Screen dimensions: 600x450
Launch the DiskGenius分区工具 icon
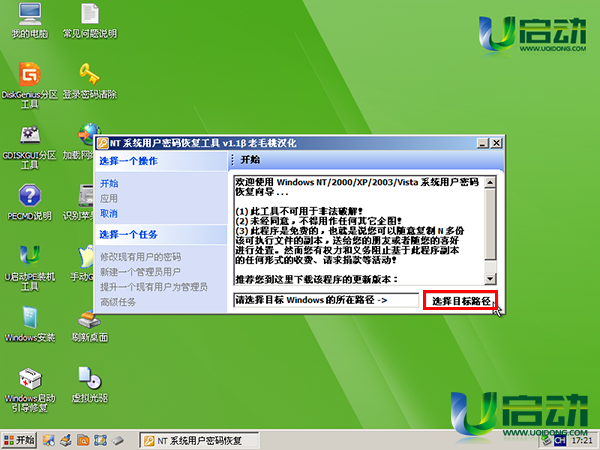(x=30, y=85)
